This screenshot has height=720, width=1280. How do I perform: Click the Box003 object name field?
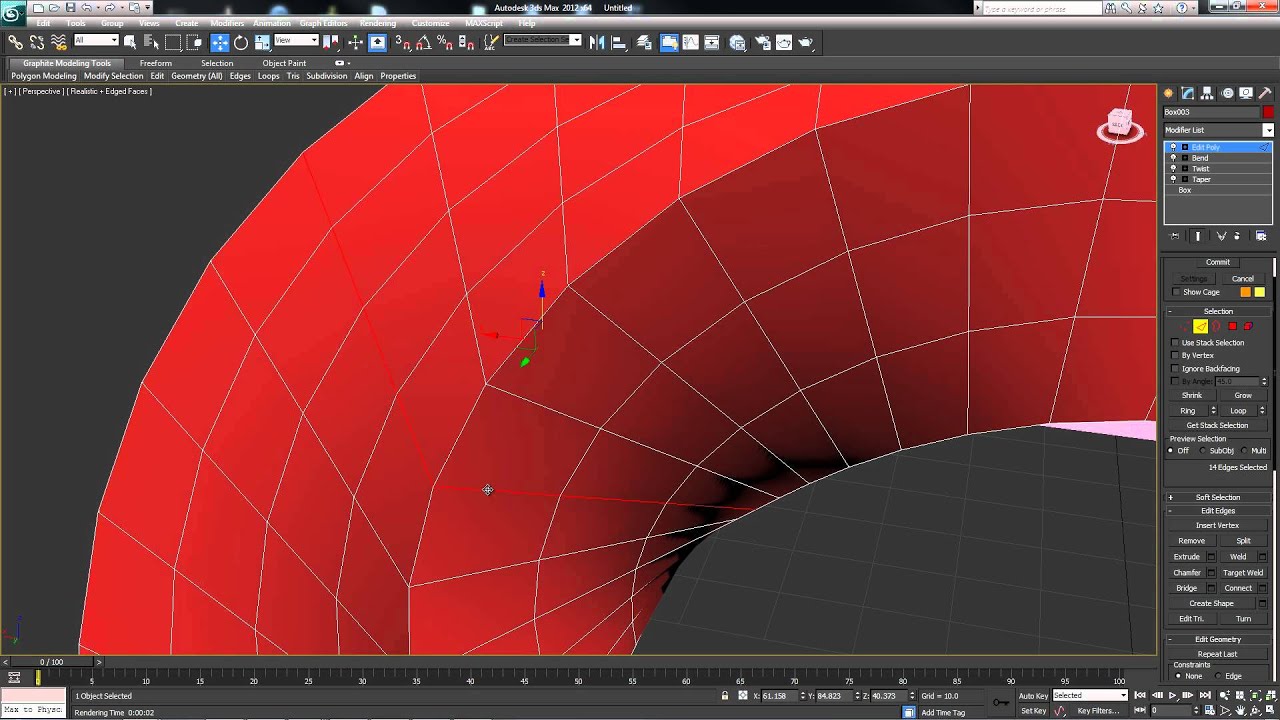1211,112
